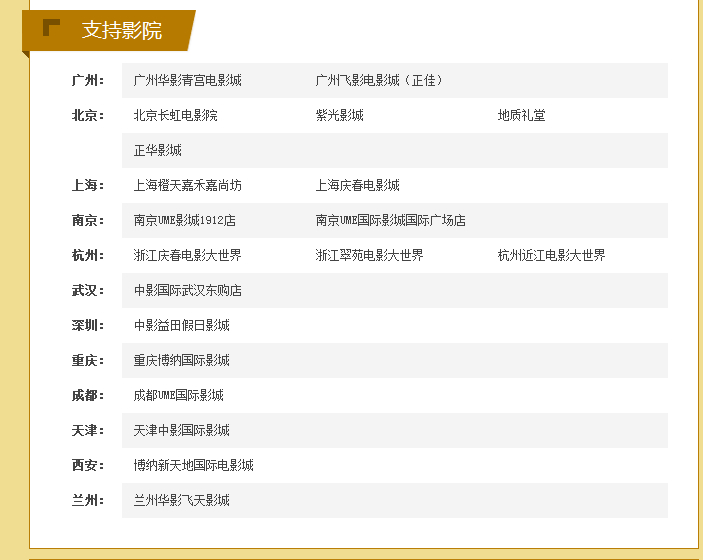Click 天津中影国际影城 cinema

tap(182, 430)
